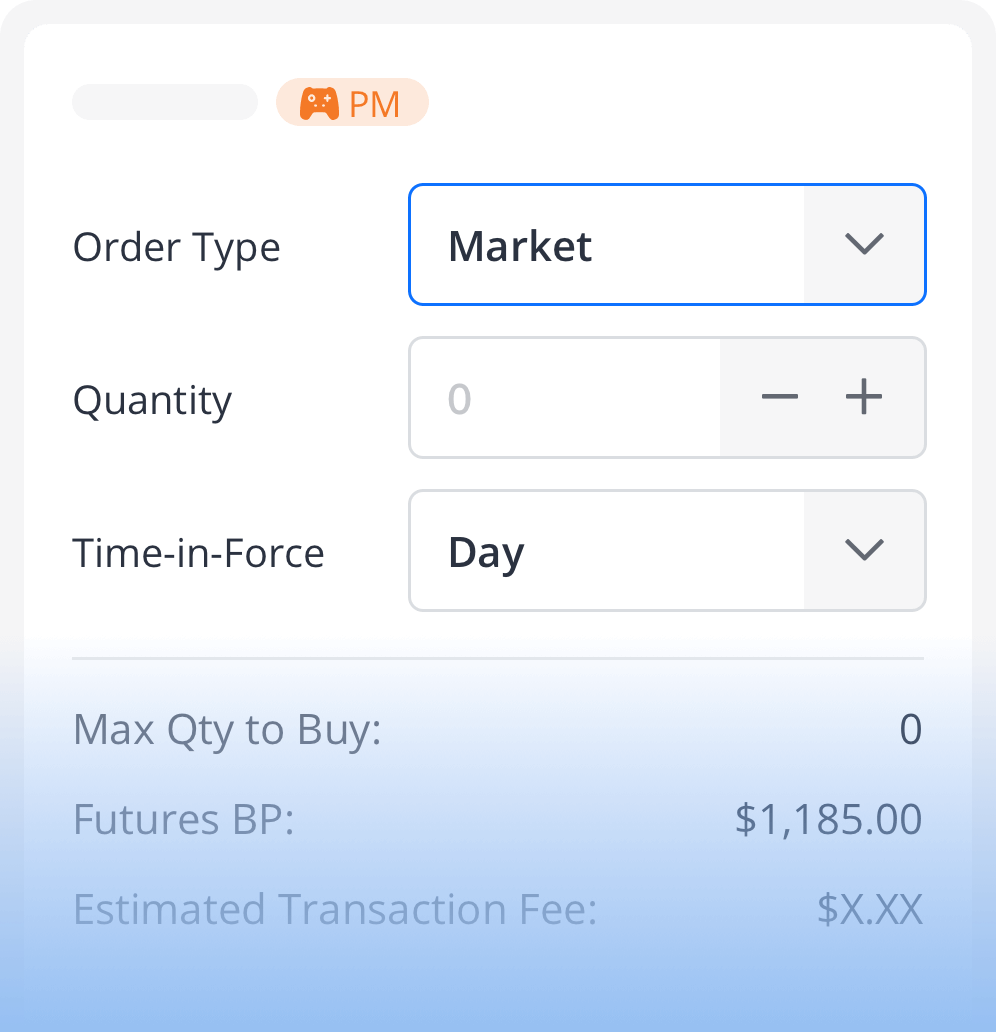
Task: Increase quantity with the plus icon
Action: (864, 398)
